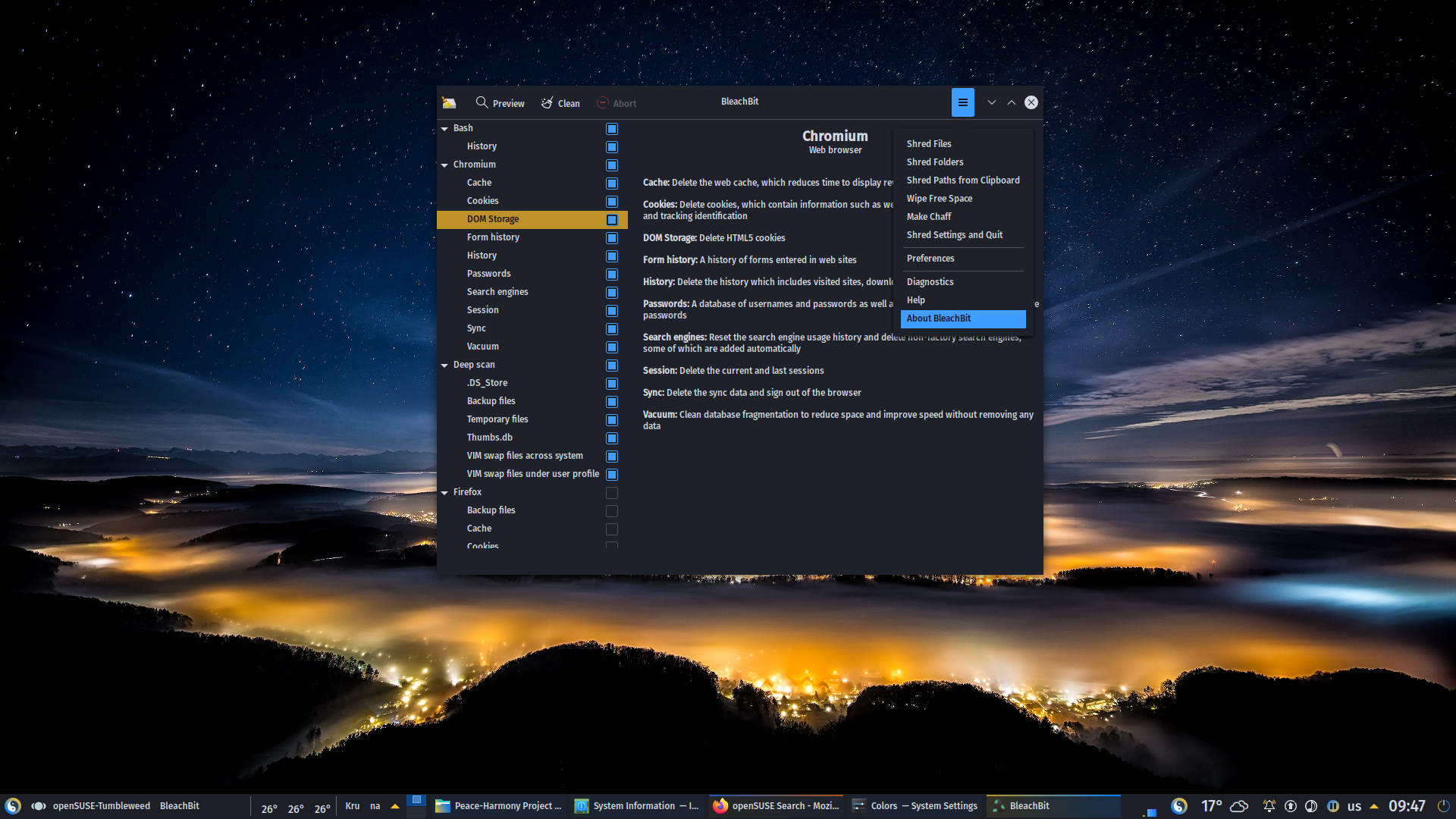Switch the 'us' keyboard layout indicator
Screen dimensions: 1456x819
click(1354, 806)
